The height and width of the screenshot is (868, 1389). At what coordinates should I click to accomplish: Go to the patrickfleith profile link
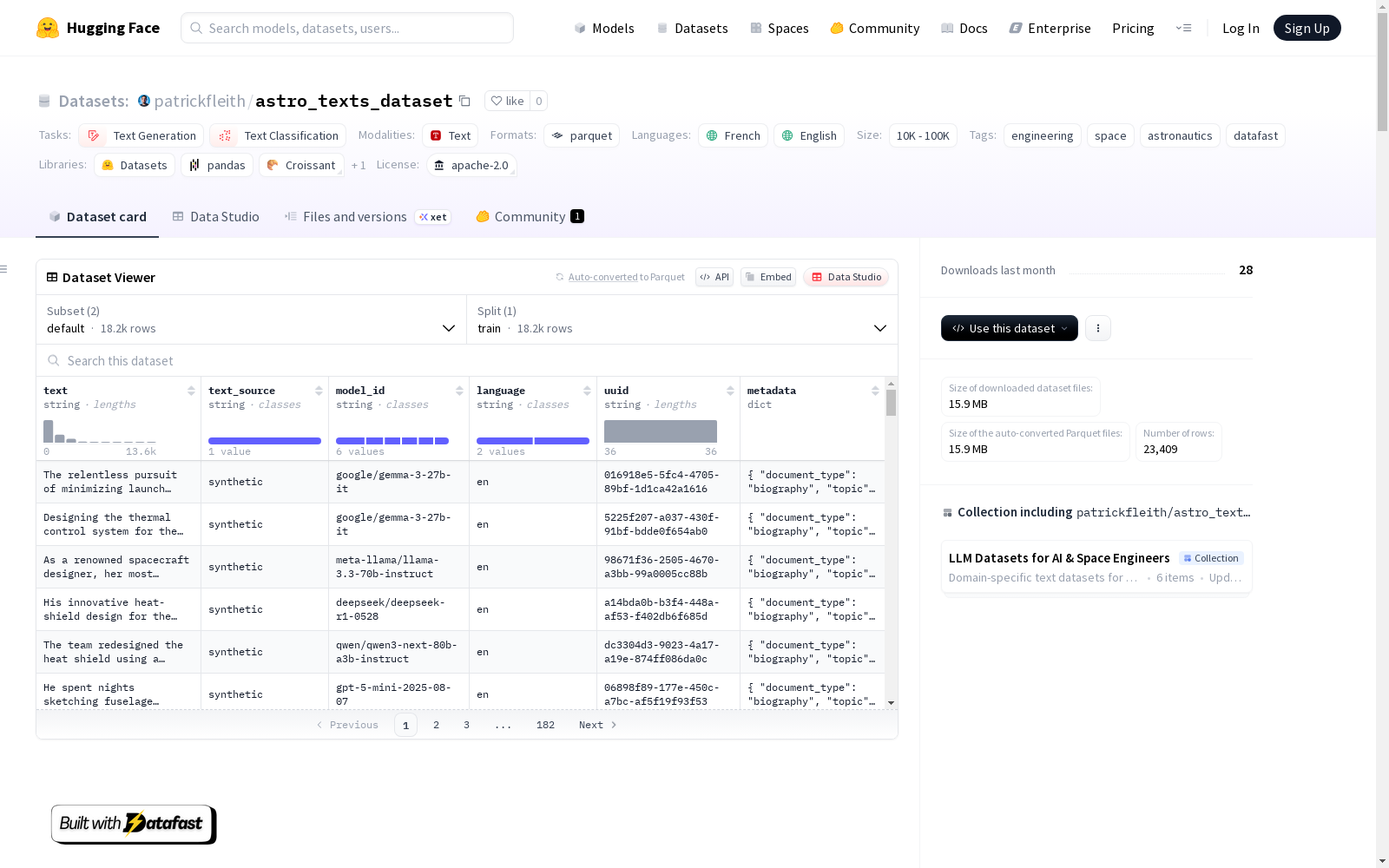(x=200, y=101)
